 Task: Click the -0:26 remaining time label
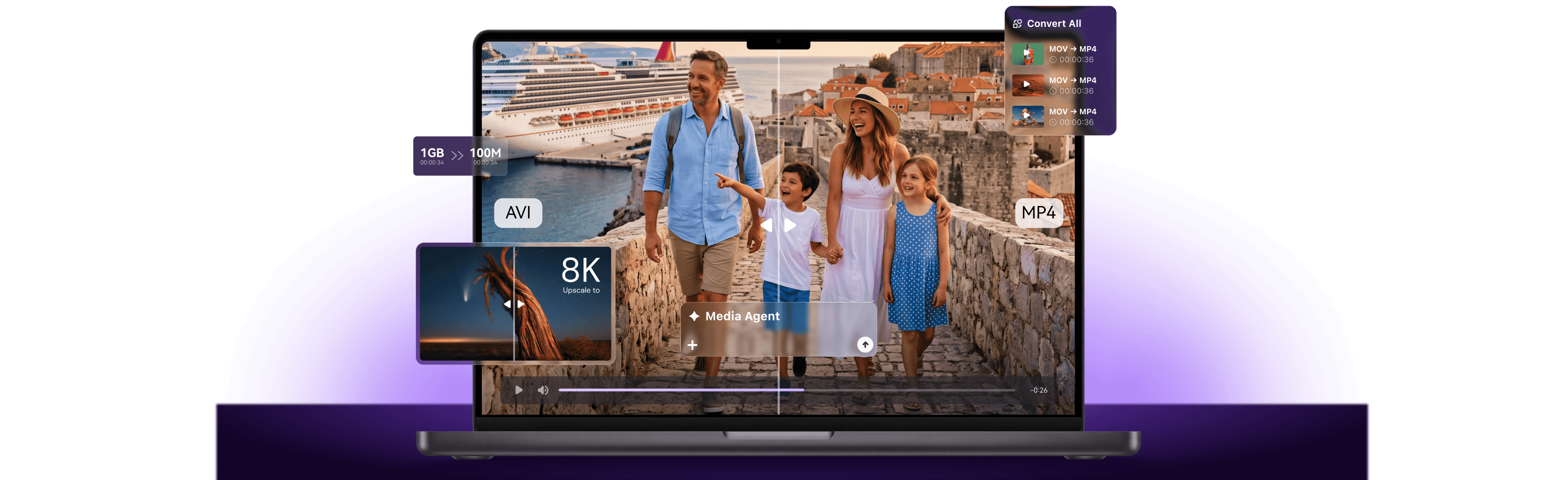pyautogui.click(x=1038, y=390)
